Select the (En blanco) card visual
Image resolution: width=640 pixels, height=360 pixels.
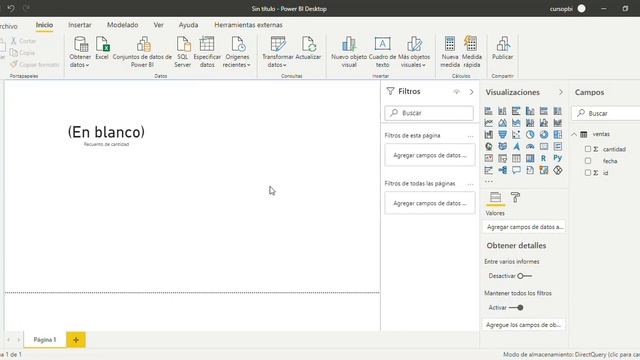point(106,135)
